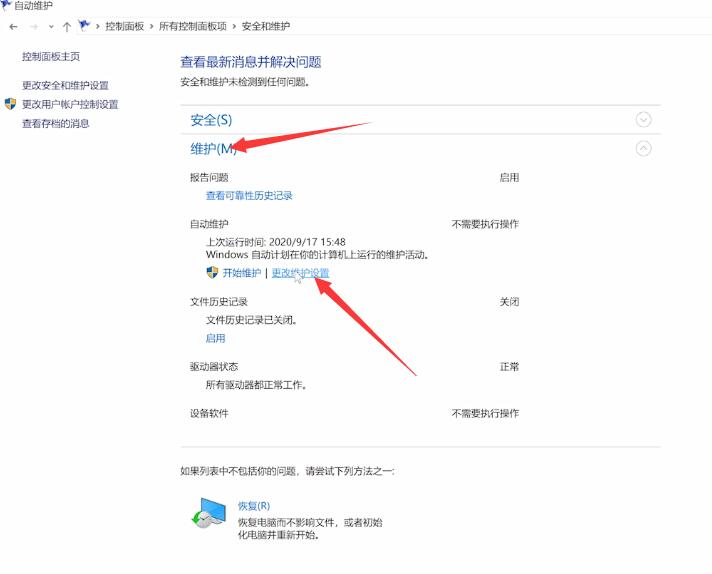The image size is (712, 574).
Task: Click the 所有控制面板项 breadcrumb
Action: click(x=193, y=26)
